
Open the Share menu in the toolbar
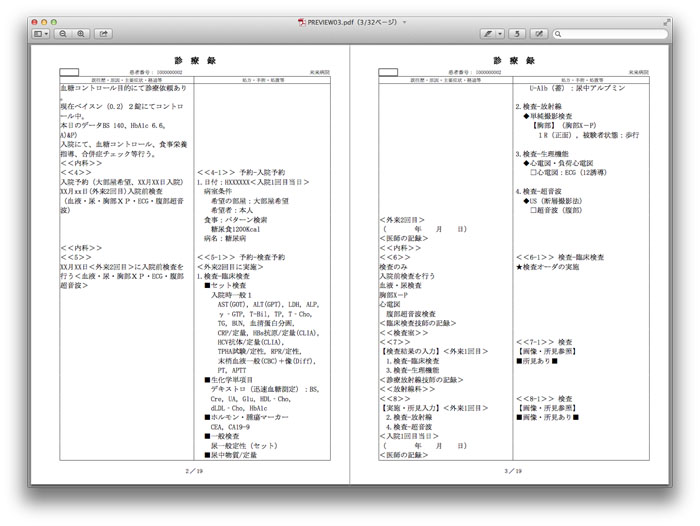click(103, 34)
